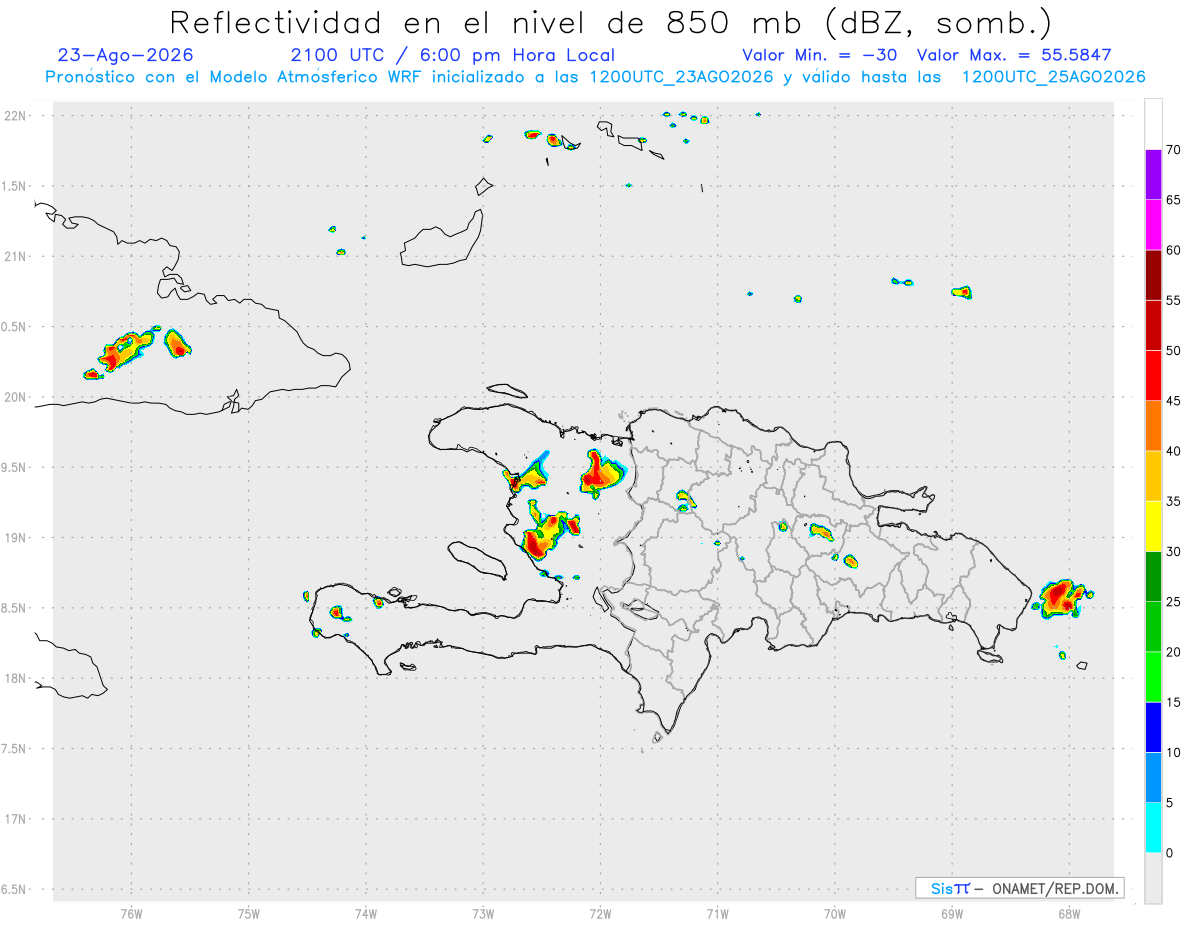Click the "SisTT - ONAMET/REP.DOM." credit box

pyautogui.click(x=1020, y=888)
